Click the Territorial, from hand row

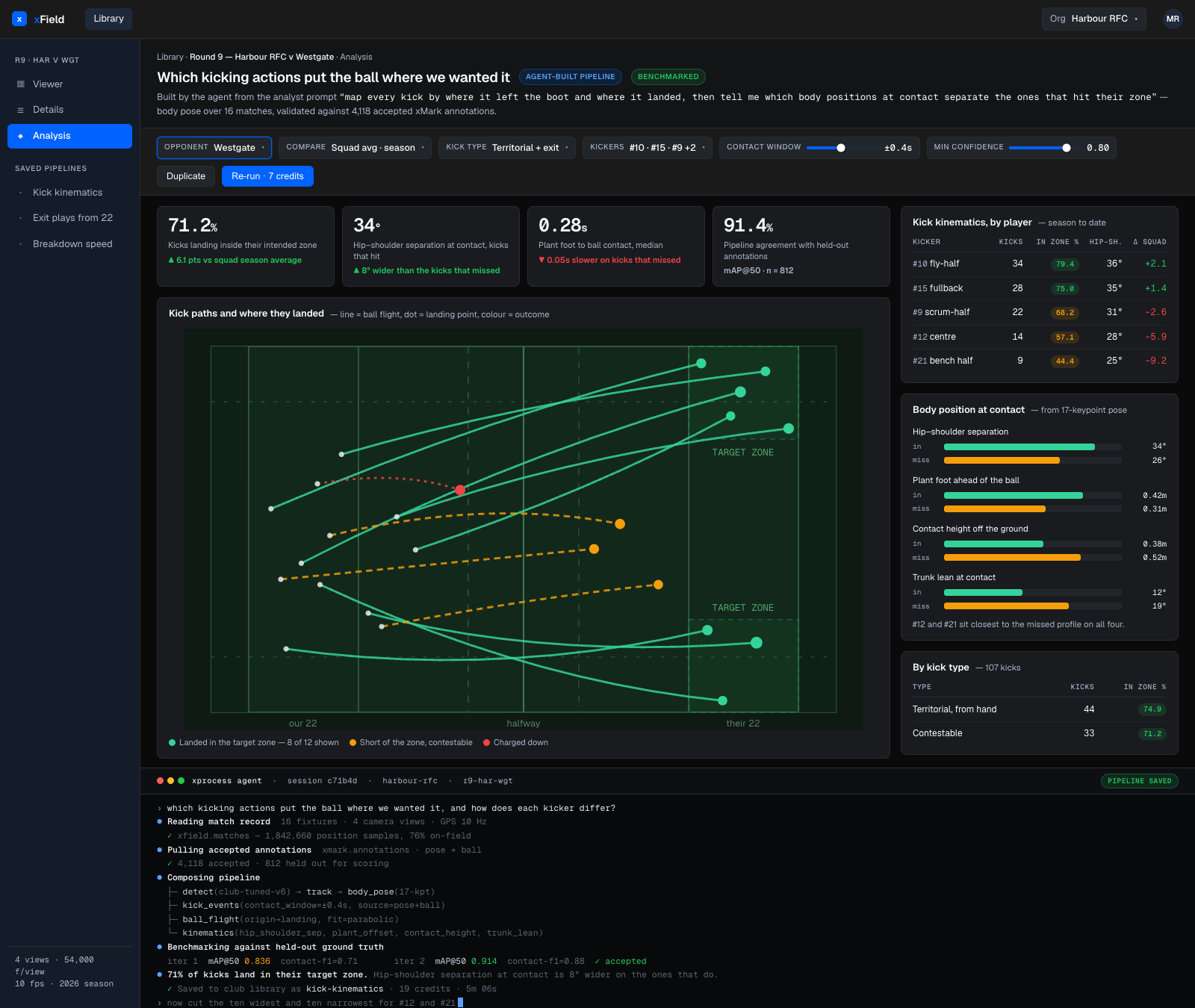tap(1039, 709)
